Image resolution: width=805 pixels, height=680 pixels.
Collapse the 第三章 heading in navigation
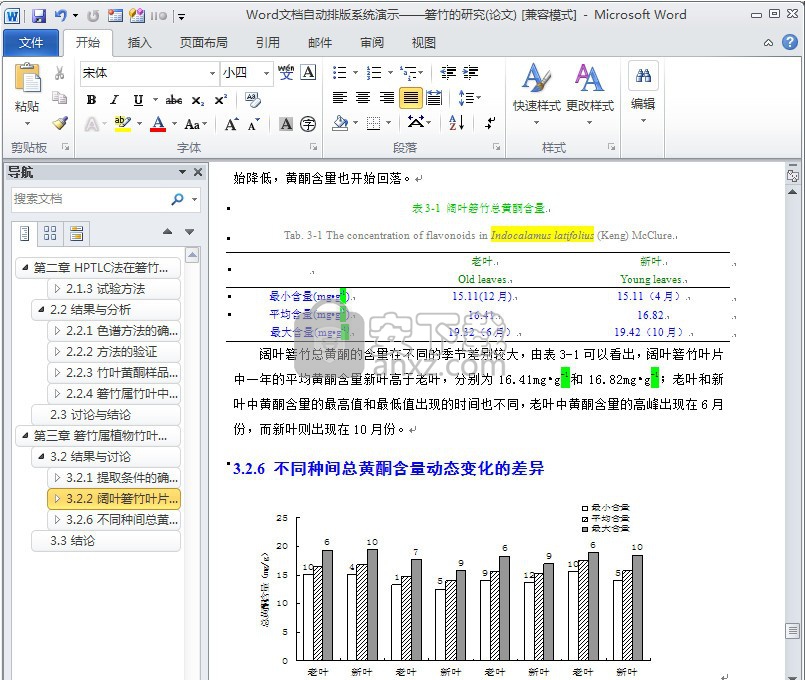(24, 435)
